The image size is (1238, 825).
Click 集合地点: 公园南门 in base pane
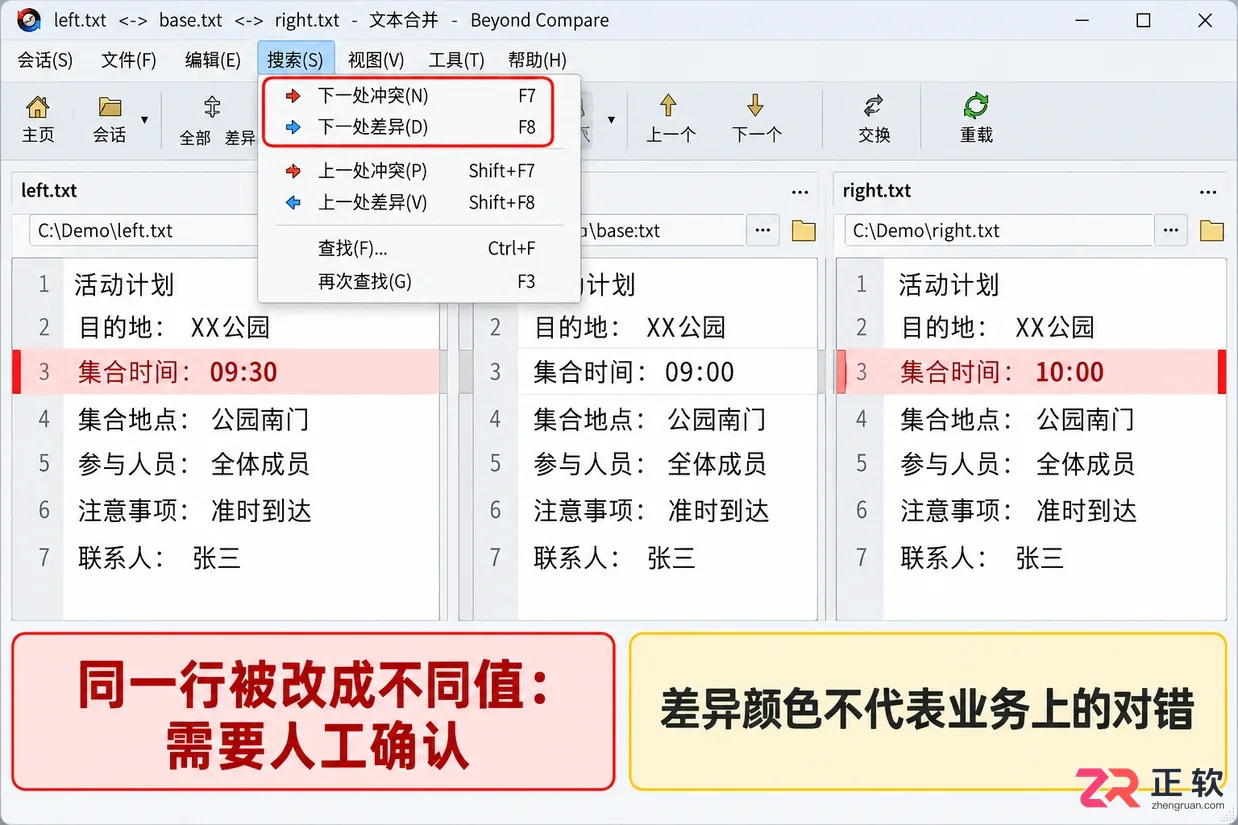650,419
